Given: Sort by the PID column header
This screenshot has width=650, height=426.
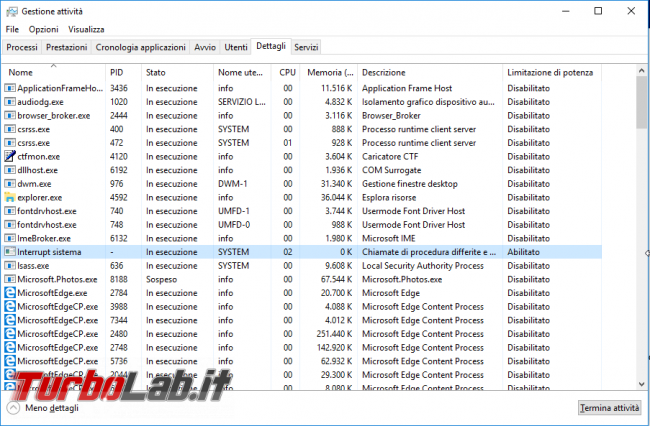Looking at the screenshot, I should coord(124,72).
